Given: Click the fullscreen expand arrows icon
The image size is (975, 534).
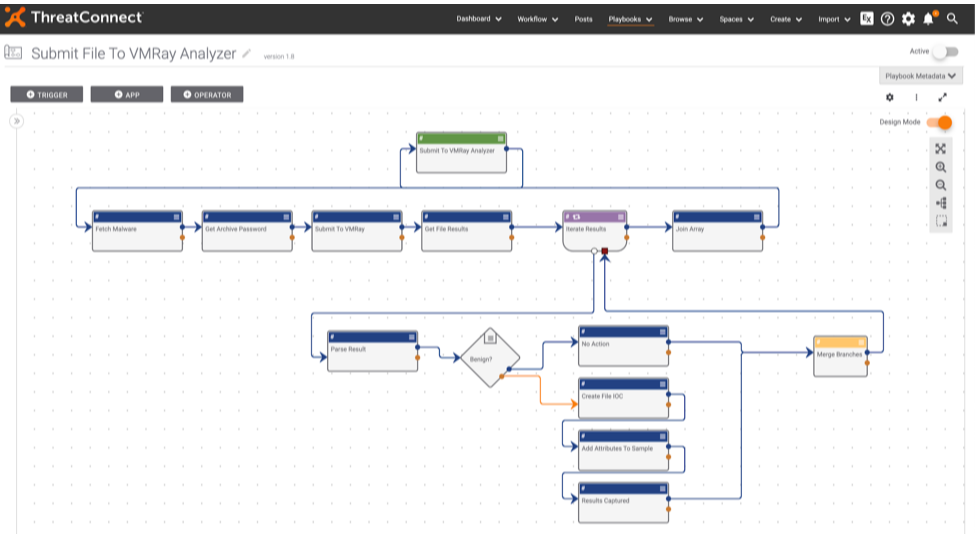Looking at the screenshot, I should (x=943, y=98).
